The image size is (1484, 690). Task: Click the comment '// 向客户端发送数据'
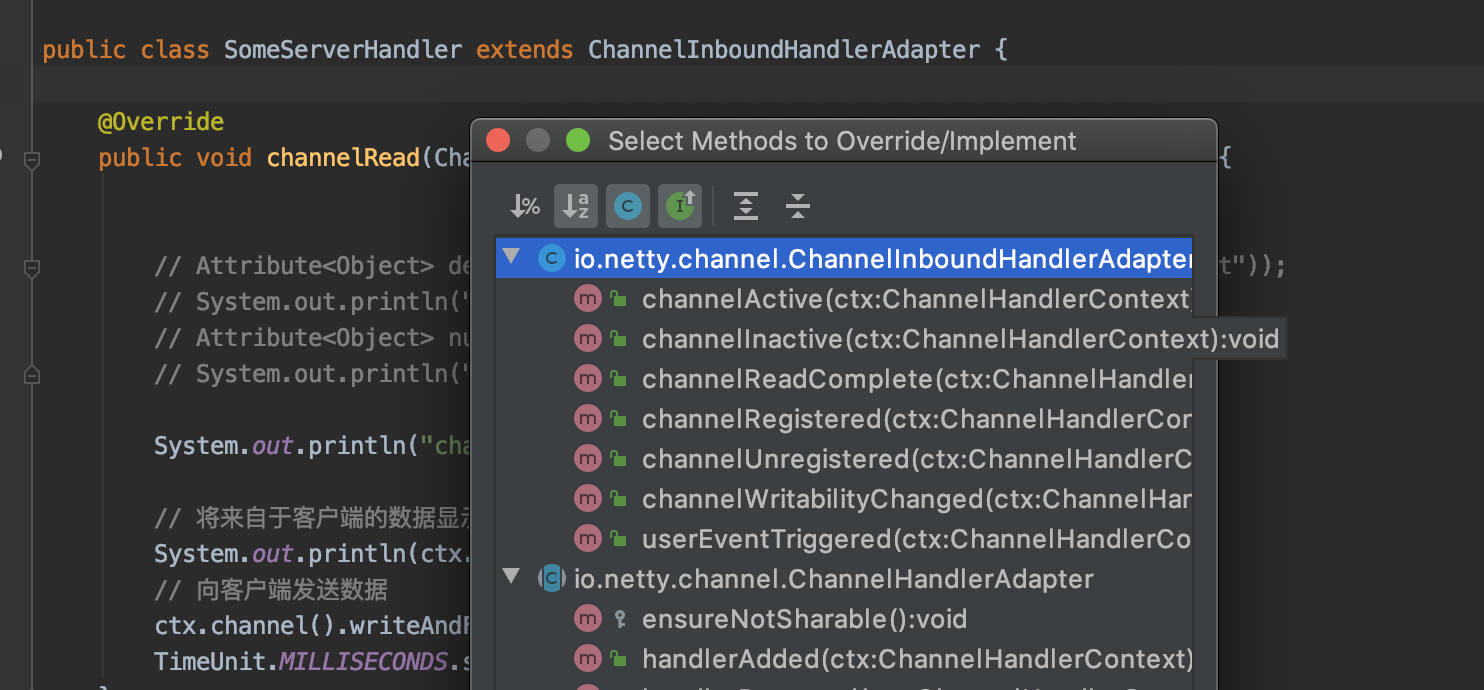271,590
